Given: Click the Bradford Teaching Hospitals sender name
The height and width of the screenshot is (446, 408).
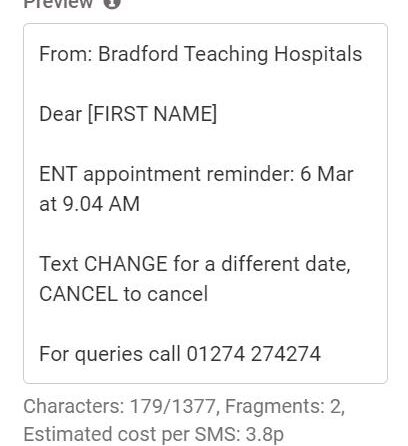Looking at the screenshot, I should pos(230,54).
